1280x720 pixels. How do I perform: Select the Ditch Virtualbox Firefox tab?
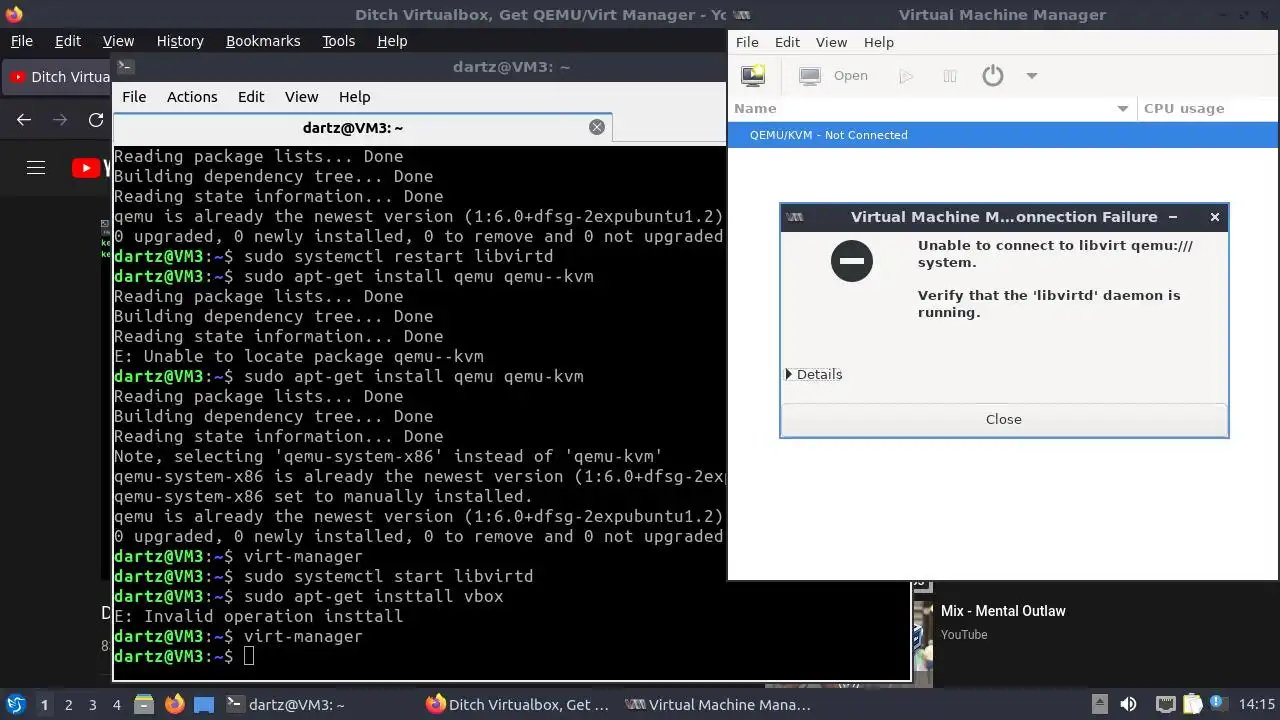pyautogui.click(x=58, y=77)
